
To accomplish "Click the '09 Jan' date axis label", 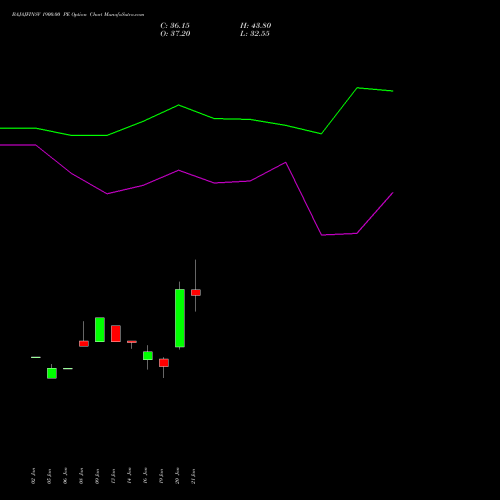I will (x=97, y=476).
